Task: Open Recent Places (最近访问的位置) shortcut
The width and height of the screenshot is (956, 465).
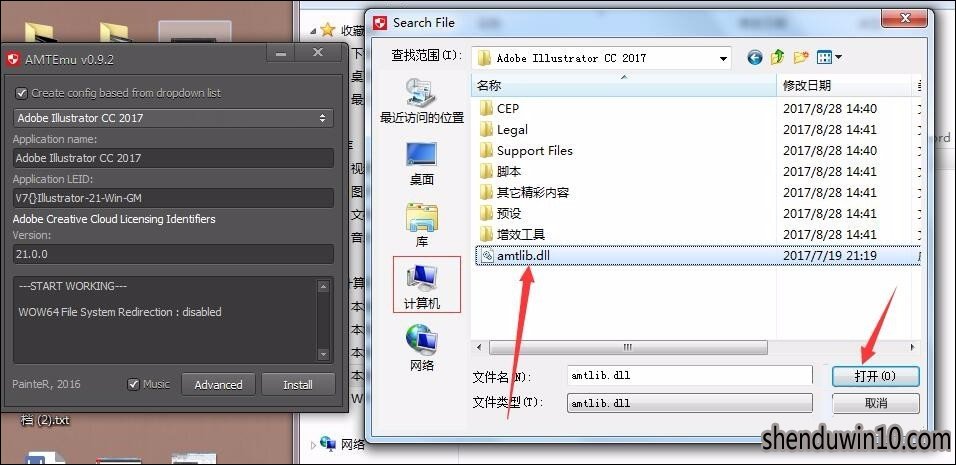Action: (x=422, y=101)
